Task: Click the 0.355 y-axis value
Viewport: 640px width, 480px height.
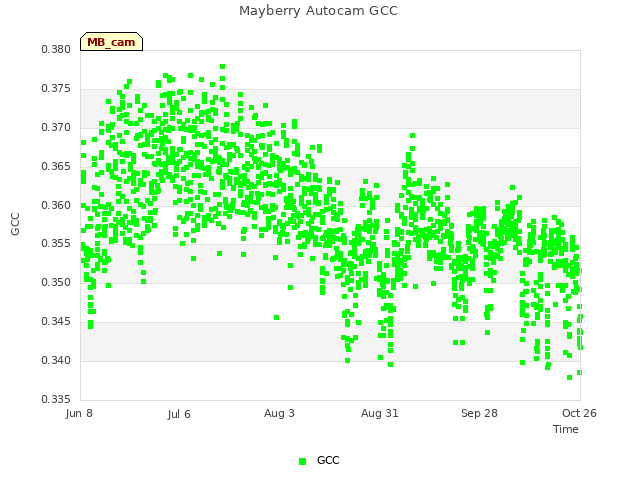Action: click(x=56, y=244)
